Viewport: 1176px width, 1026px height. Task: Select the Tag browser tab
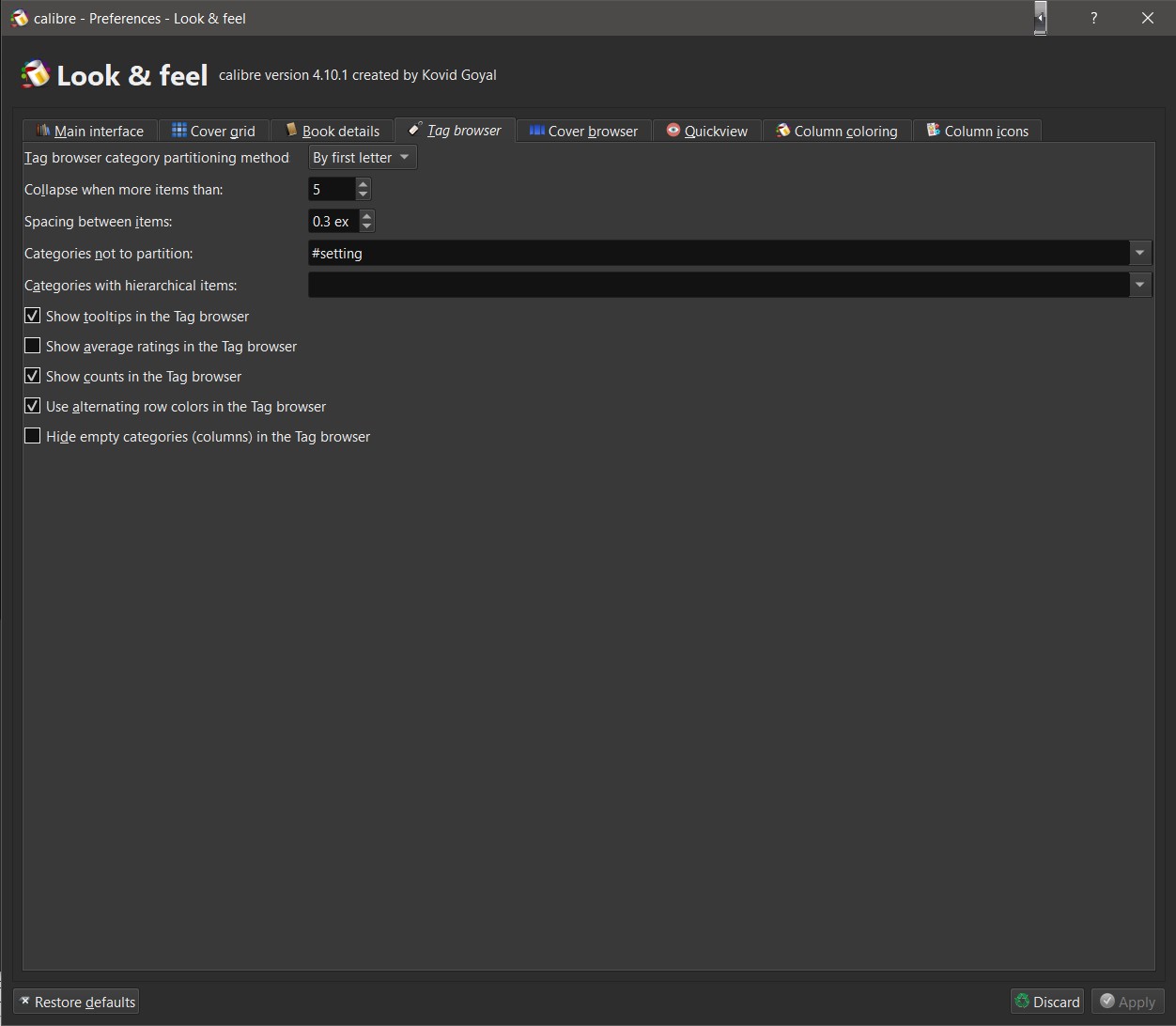455,130
